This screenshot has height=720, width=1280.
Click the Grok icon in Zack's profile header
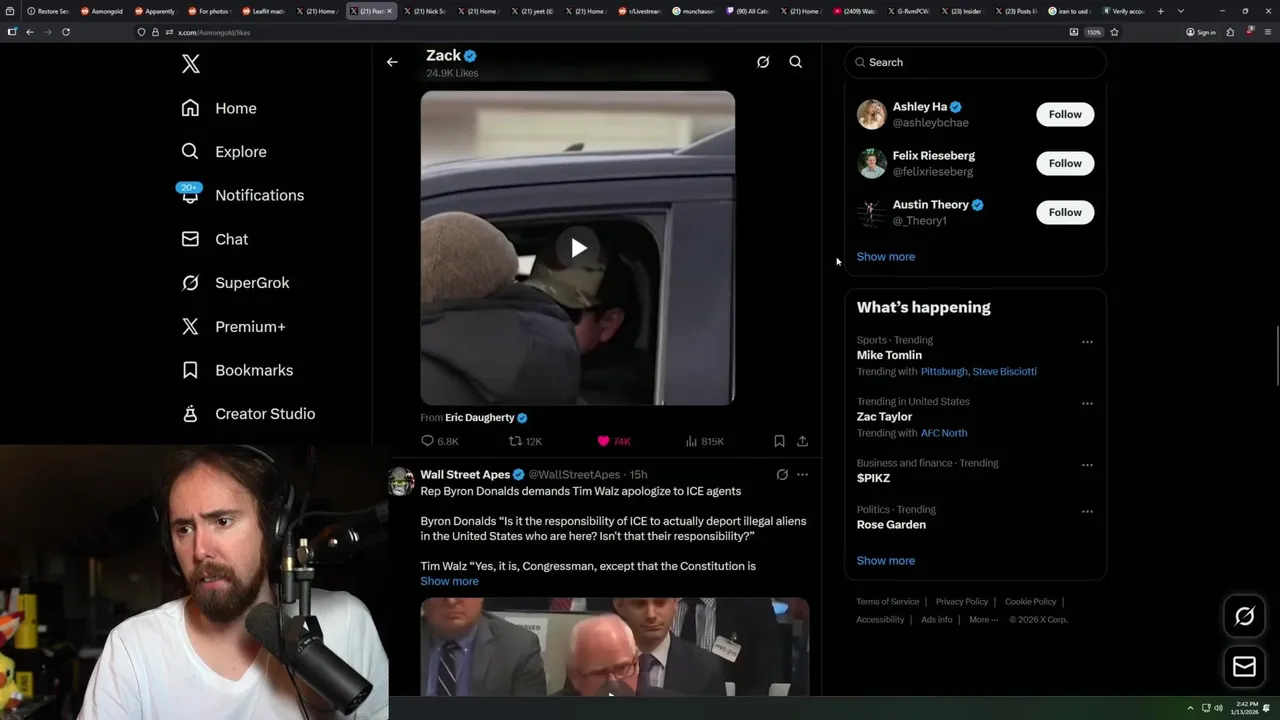[763, 62]
